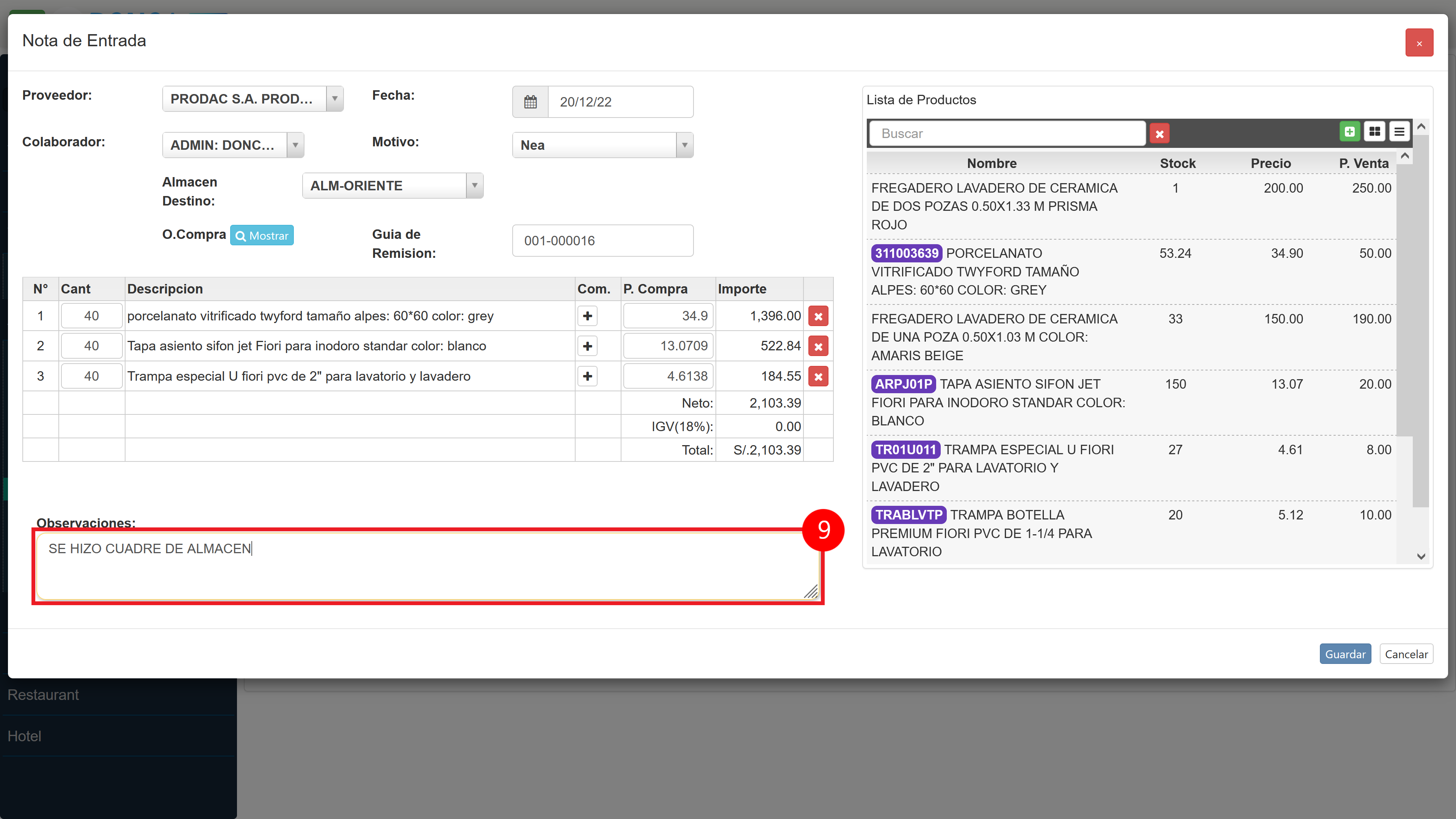
Task: Open the Proveedor dropdown
Action: click(253, 99)
